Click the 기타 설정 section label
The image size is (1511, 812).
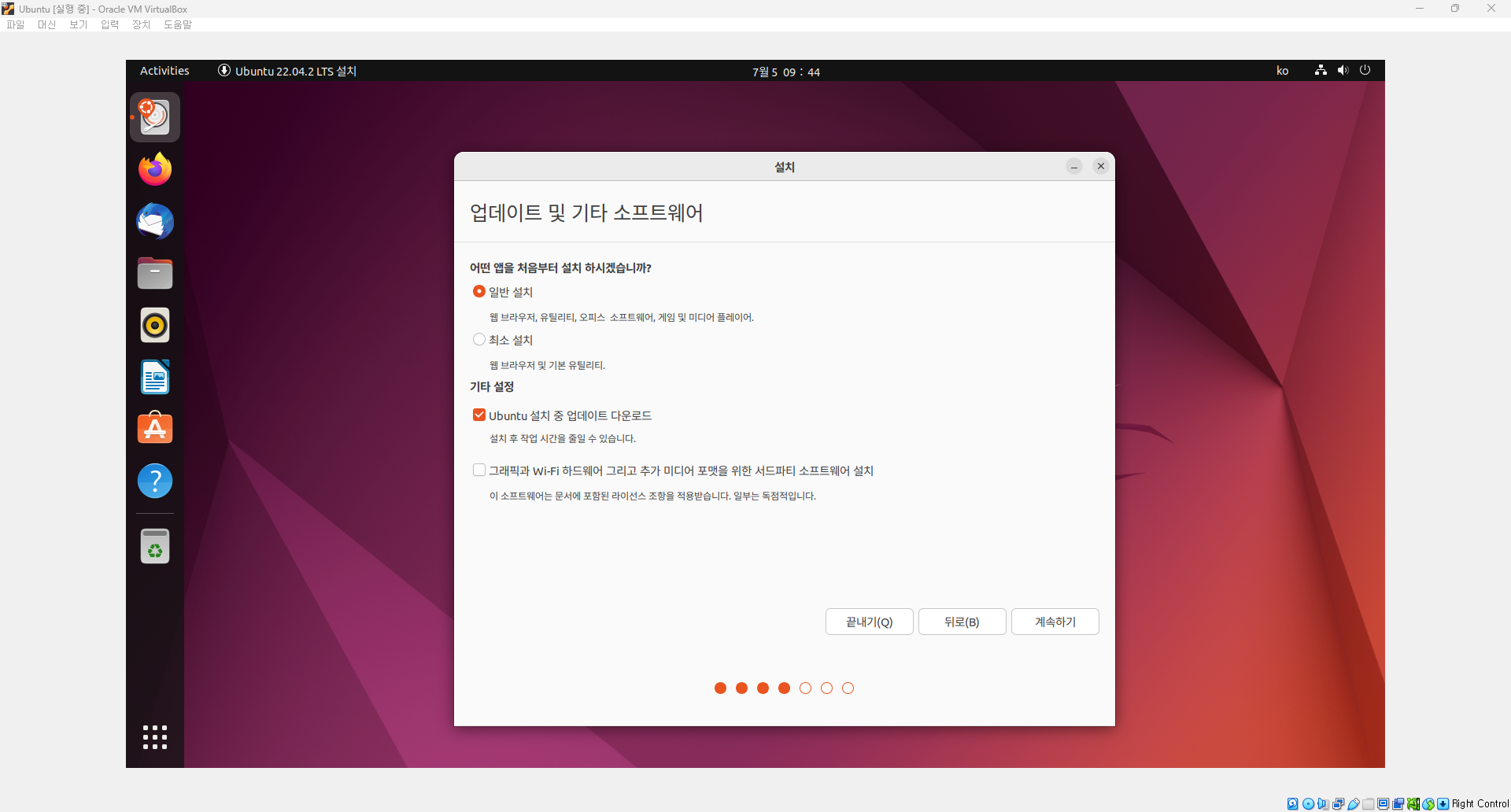point(492,386)
